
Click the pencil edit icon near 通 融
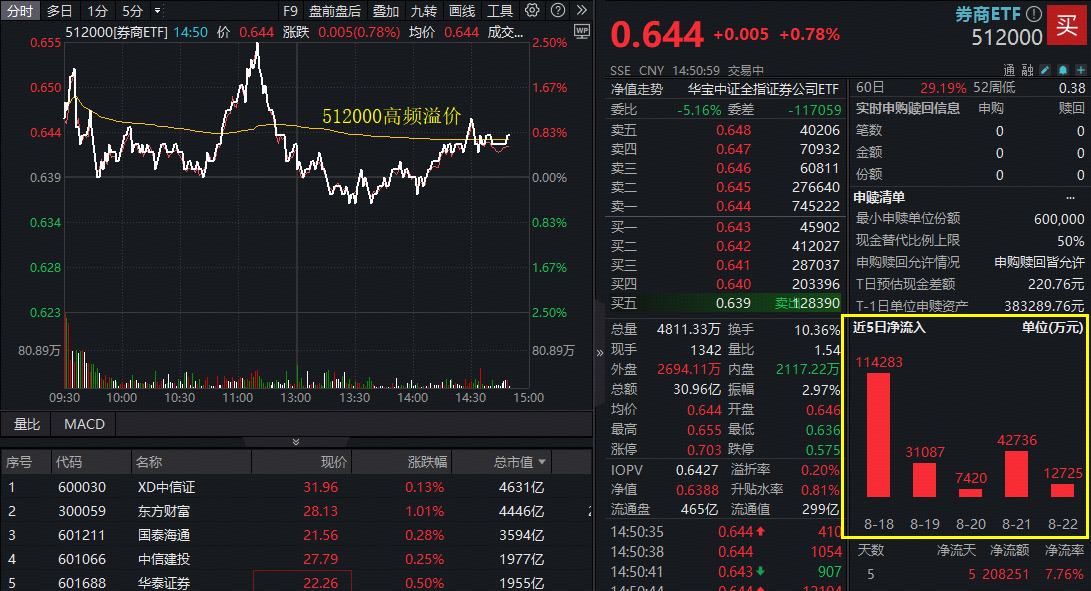1045,69
